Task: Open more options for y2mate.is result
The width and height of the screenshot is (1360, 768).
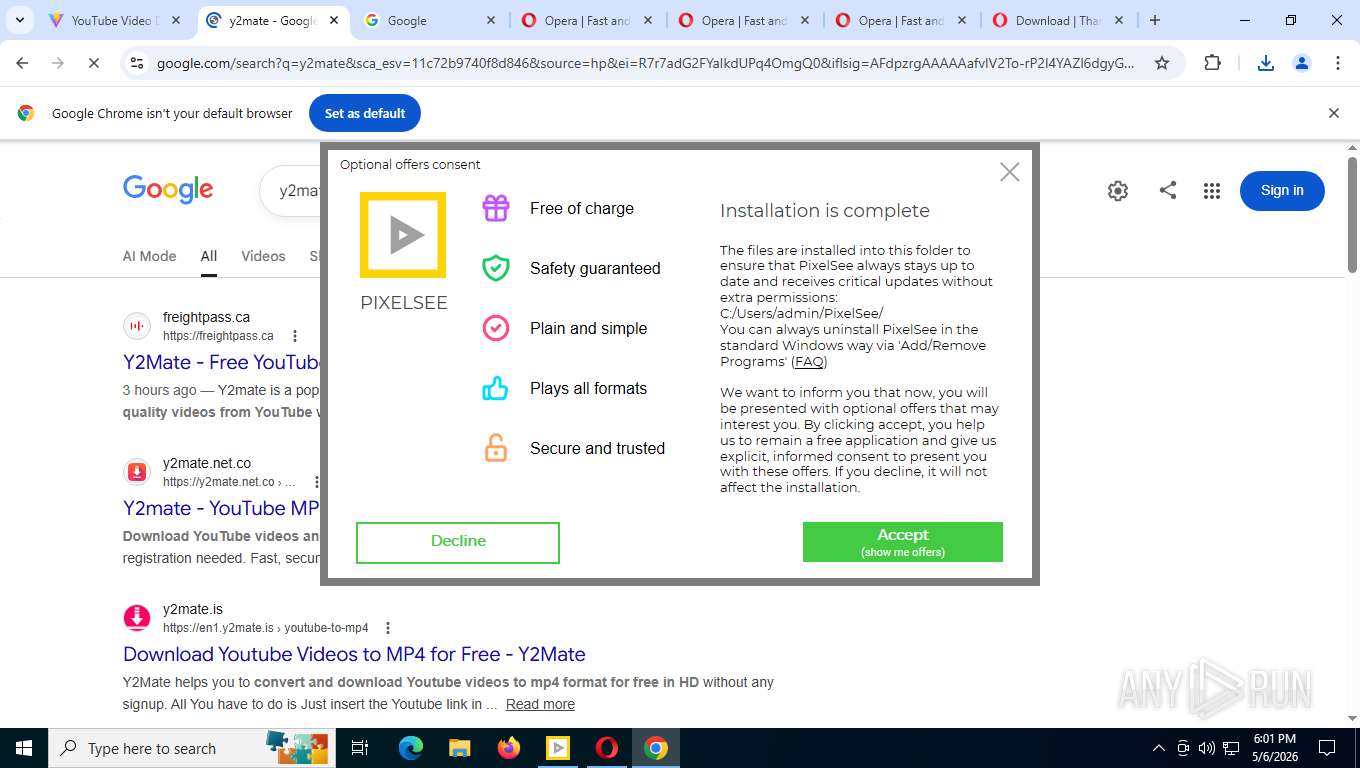Action: point(388,628)
